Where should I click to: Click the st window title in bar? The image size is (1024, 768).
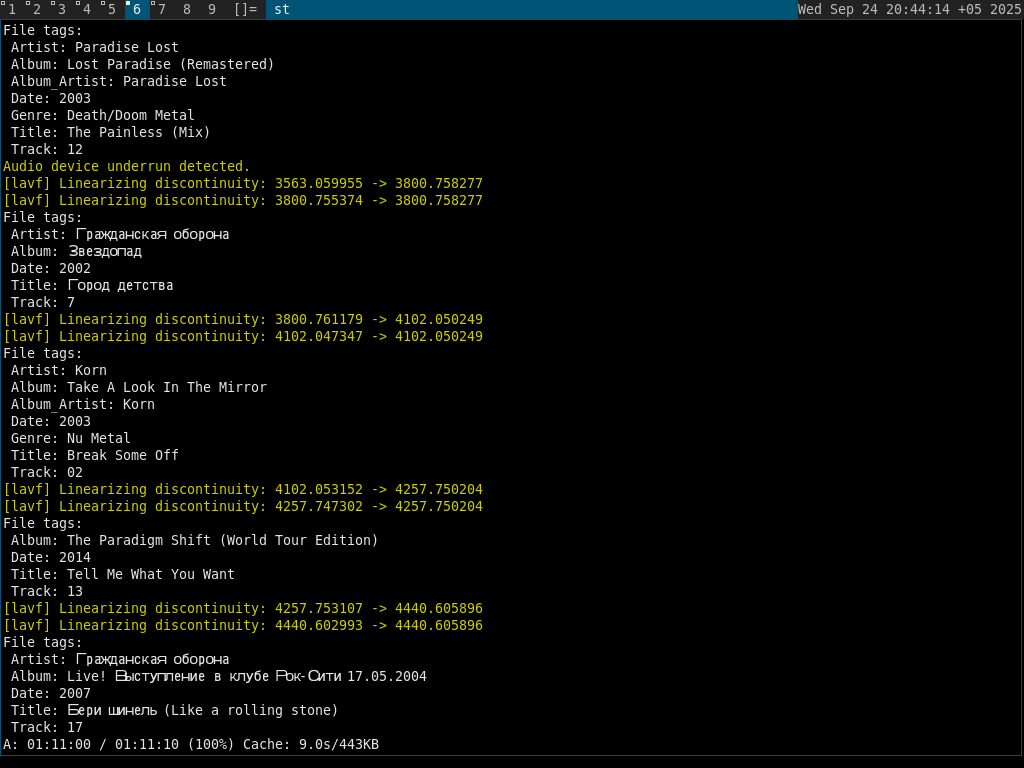(282, 9)
